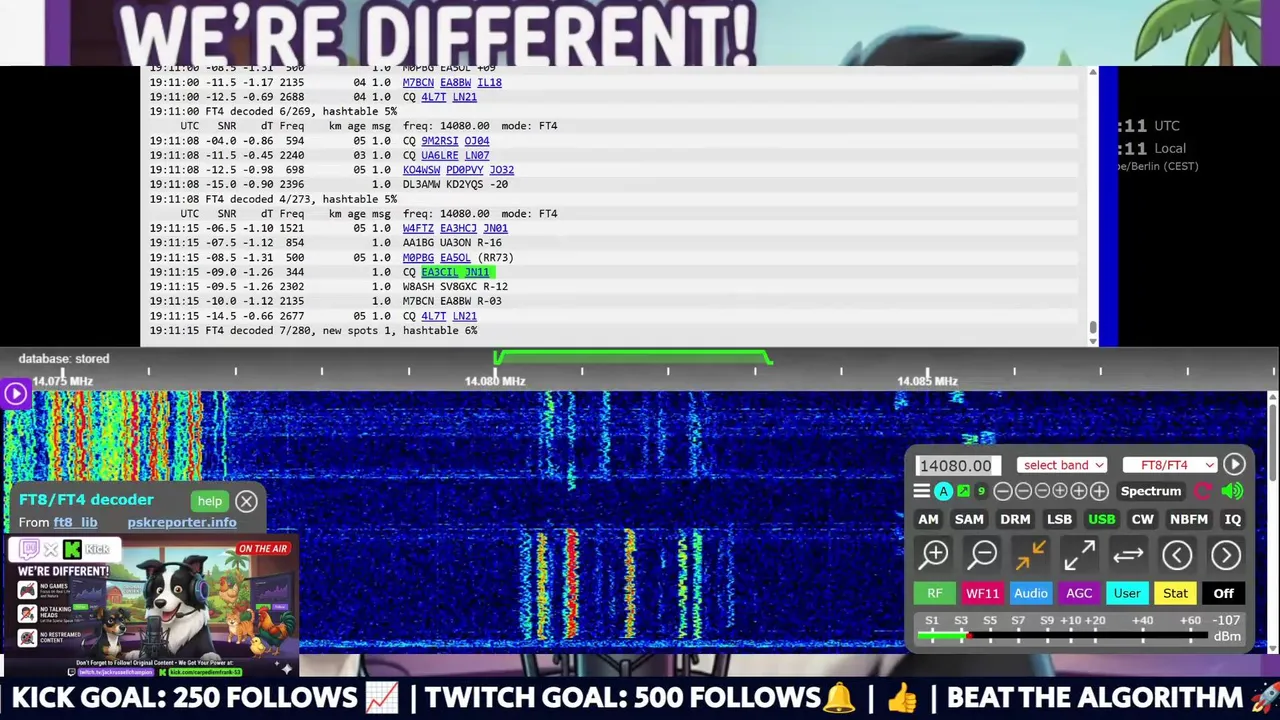Mute audio with the green speaker icon
1280x720 pixels.
(1232, 491)
